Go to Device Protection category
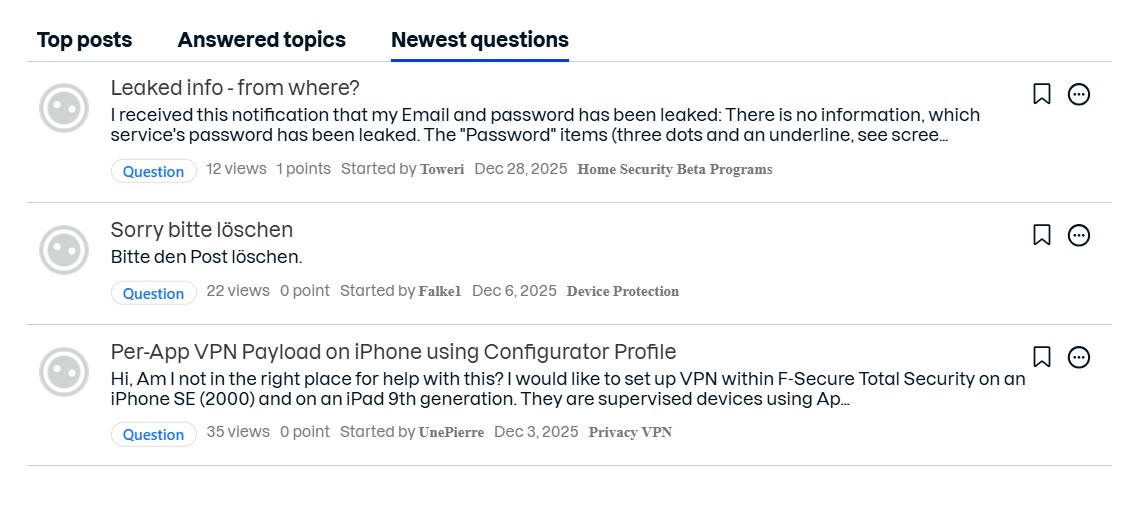 click(622, 291)
